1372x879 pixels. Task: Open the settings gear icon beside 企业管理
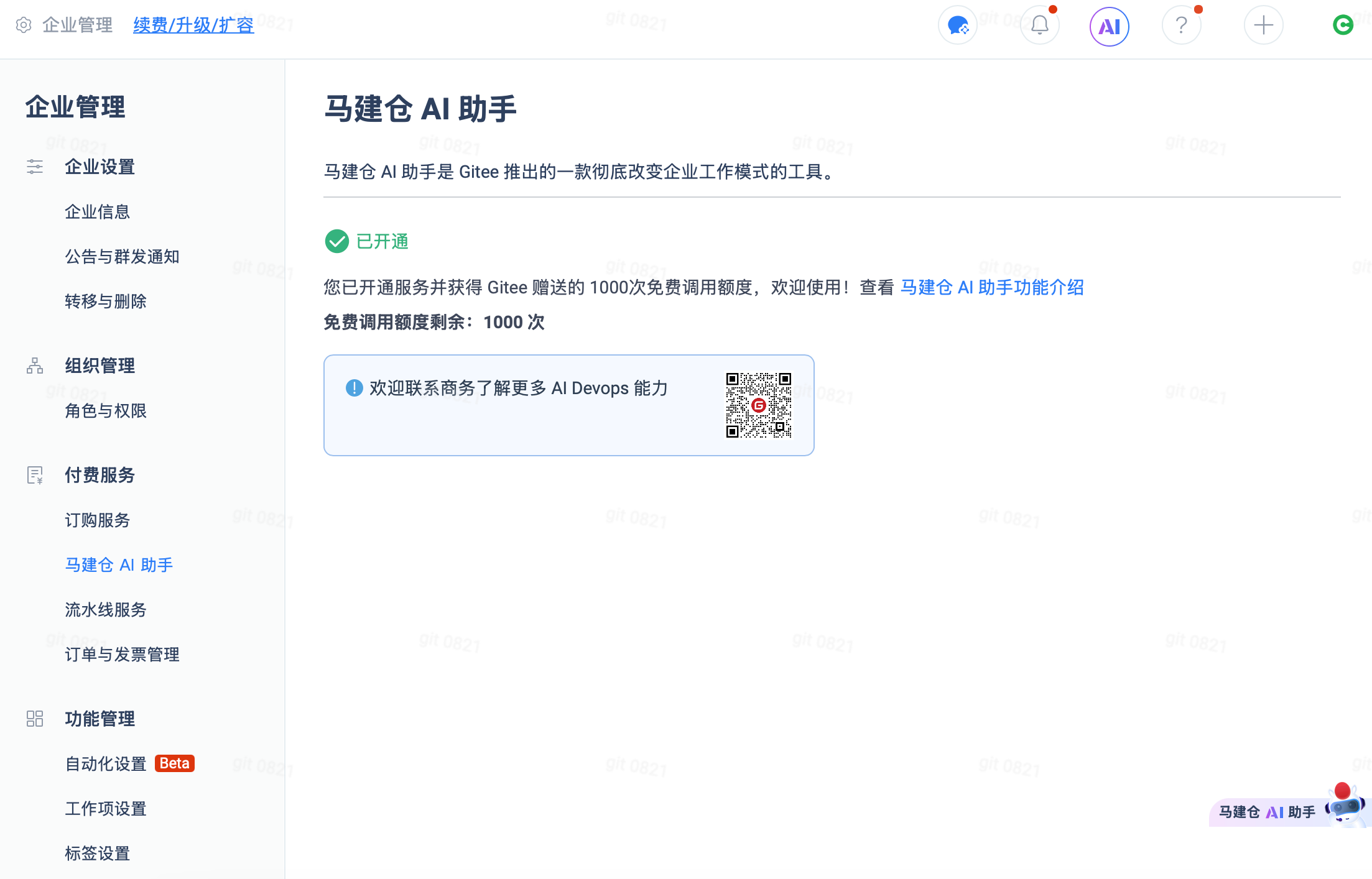coord(24,25)
